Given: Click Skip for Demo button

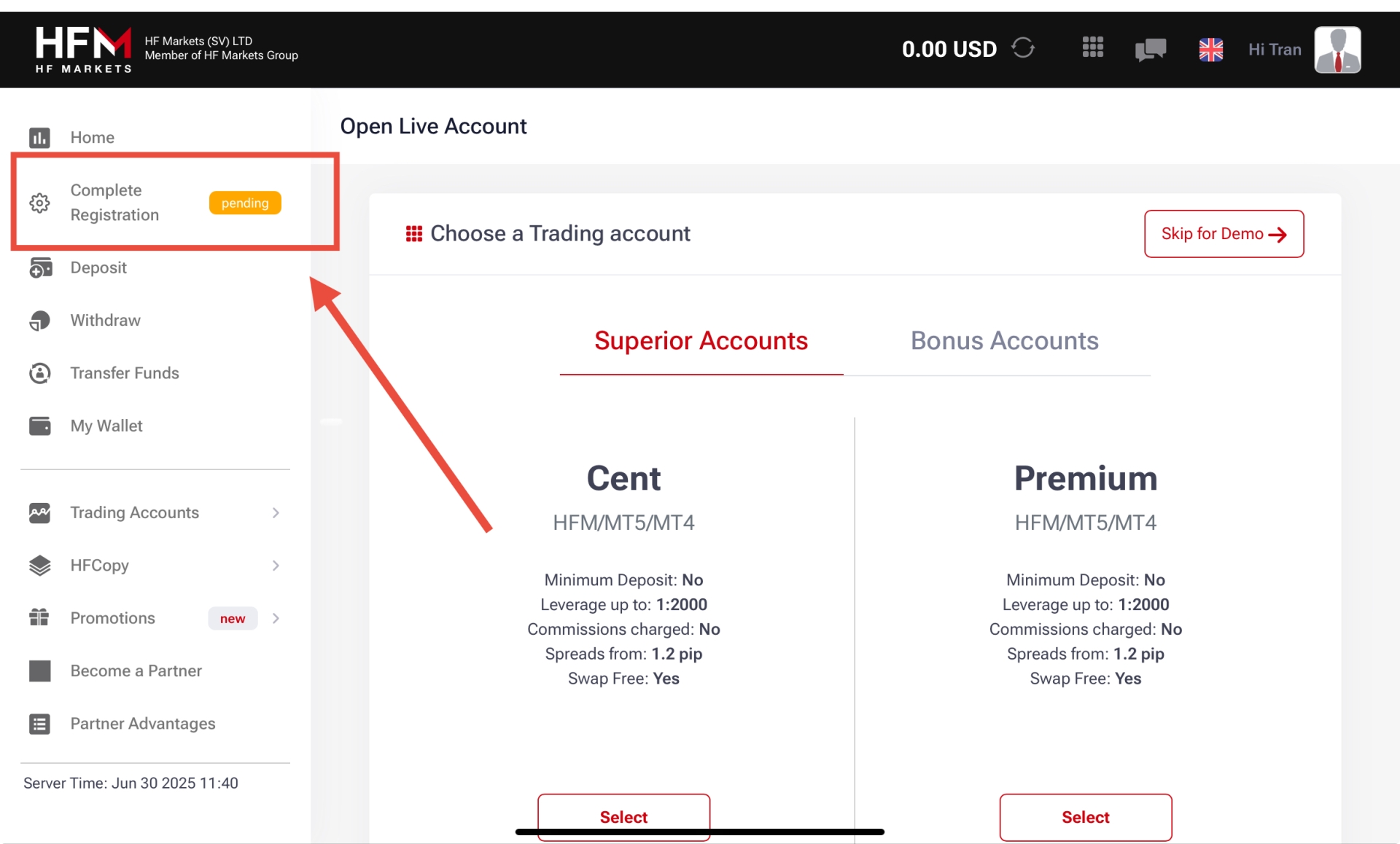Looking at the screenshot, I should [x=1224, y=234].
